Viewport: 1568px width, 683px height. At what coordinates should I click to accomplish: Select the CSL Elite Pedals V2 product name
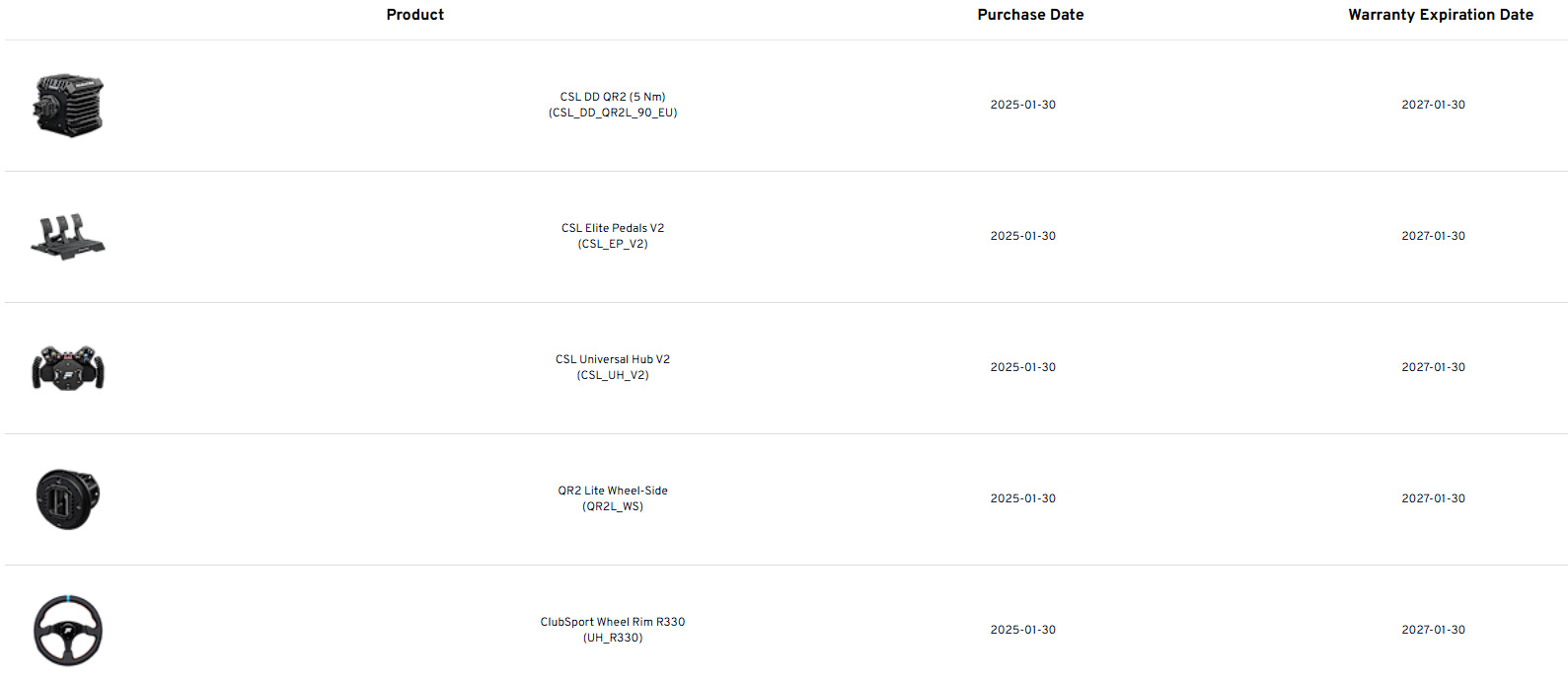pos(613,228)
